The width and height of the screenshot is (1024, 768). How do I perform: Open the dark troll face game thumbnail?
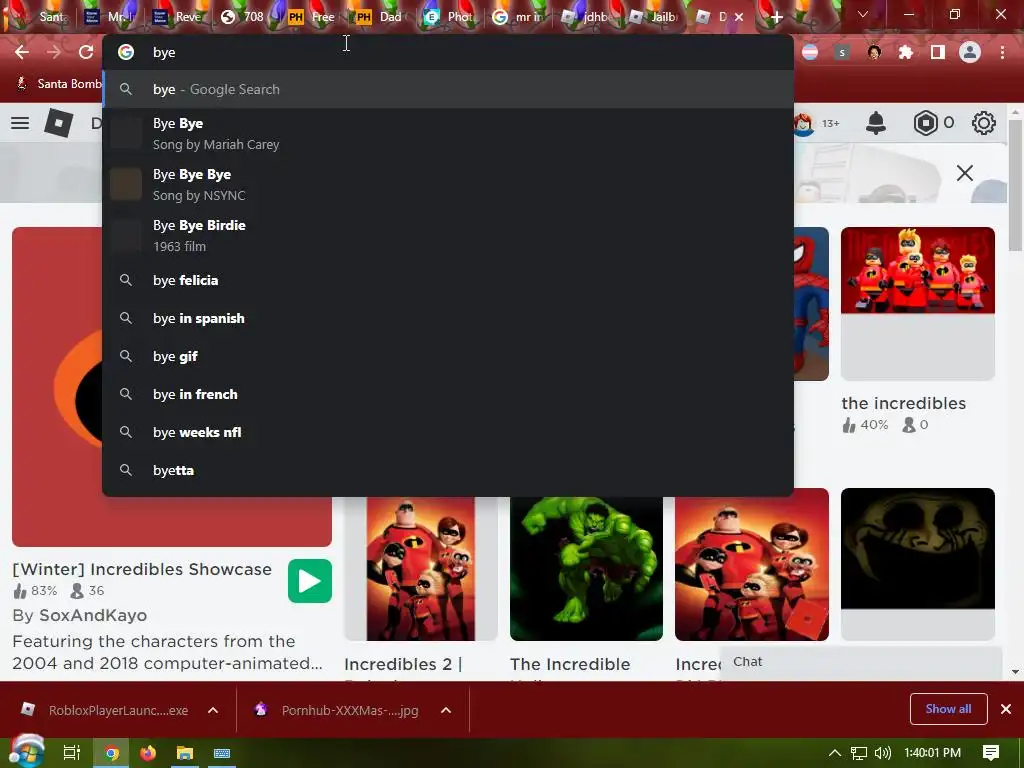coord(918,564)
